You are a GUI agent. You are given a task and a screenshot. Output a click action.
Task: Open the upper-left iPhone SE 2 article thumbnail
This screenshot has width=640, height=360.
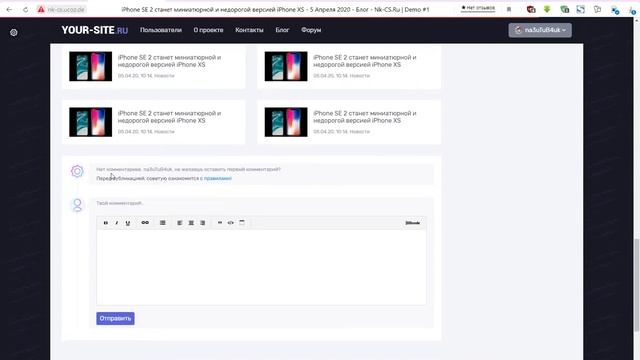tap(91, 66)
